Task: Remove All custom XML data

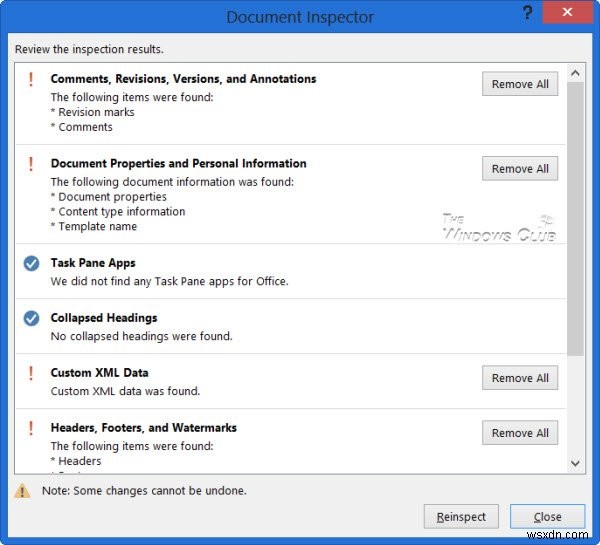Action: 520,378
